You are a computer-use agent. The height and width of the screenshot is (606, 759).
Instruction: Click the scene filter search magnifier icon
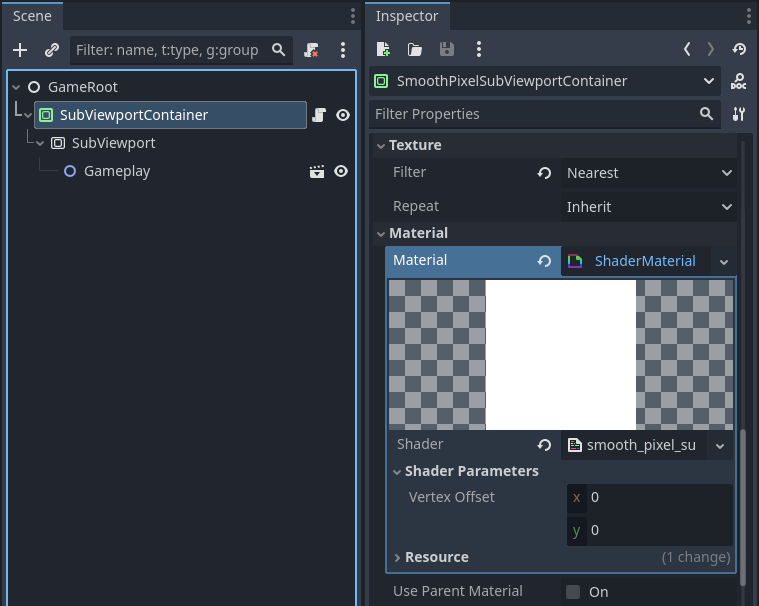278,49
